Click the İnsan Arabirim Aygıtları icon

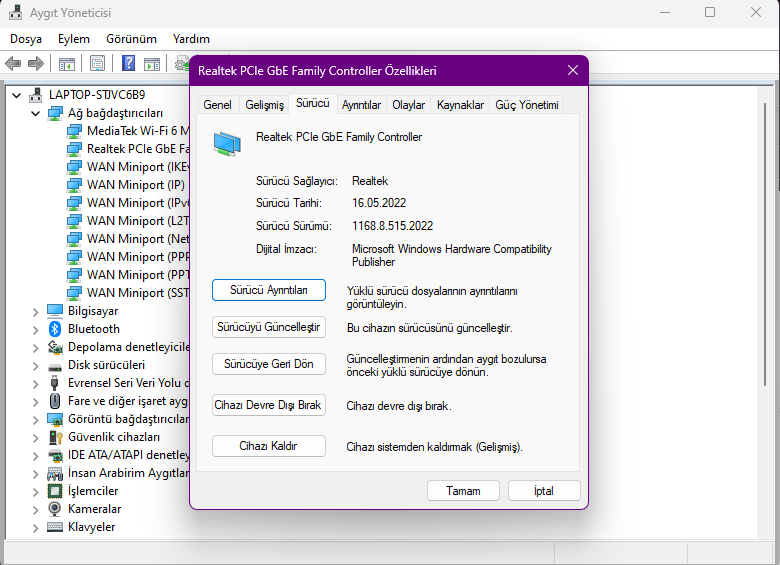coord(55,473)
